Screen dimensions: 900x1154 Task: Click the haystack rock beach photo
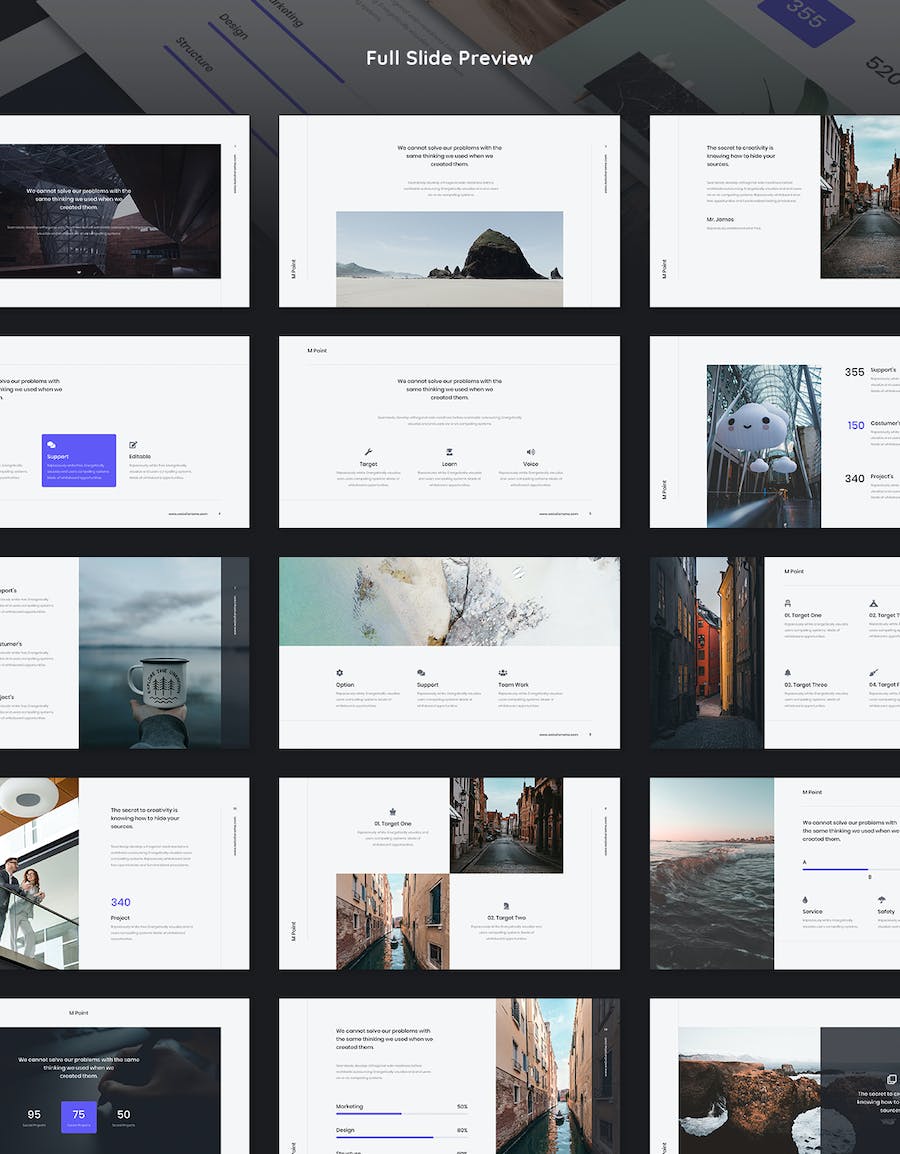click(449, 258)
